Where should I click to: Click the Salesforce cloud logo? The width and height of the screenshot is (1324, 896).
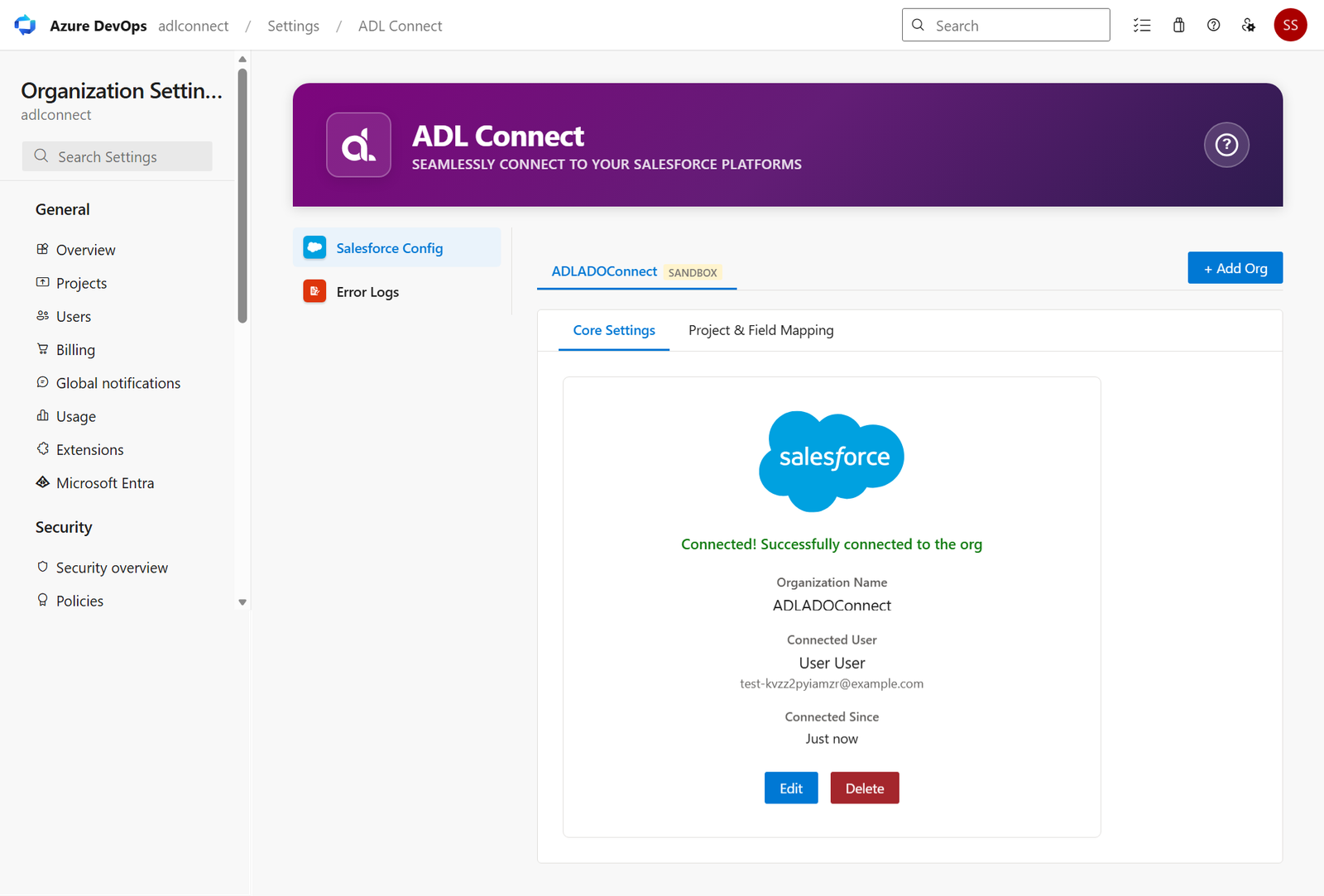click(x=832, y=461)
